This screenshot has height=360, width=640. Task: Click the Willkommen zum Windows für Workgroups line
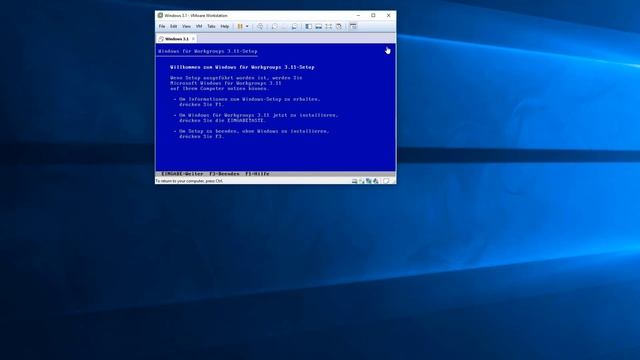click(x=242, y=67)
